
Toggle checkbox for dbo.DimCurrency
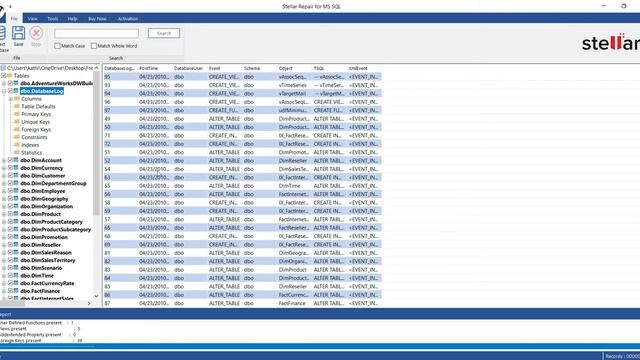tap(11, 168)
